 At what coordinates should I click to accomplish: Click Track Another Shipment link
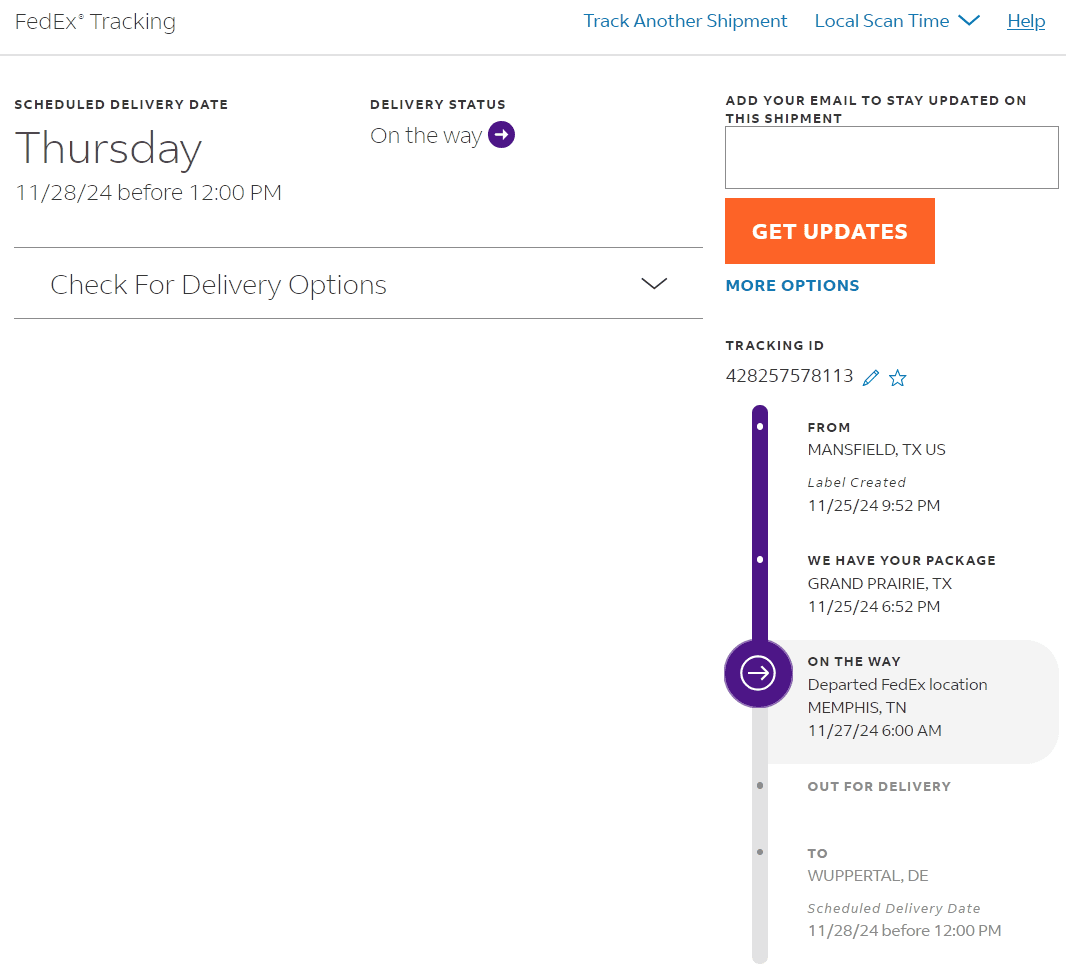(685, 21)
